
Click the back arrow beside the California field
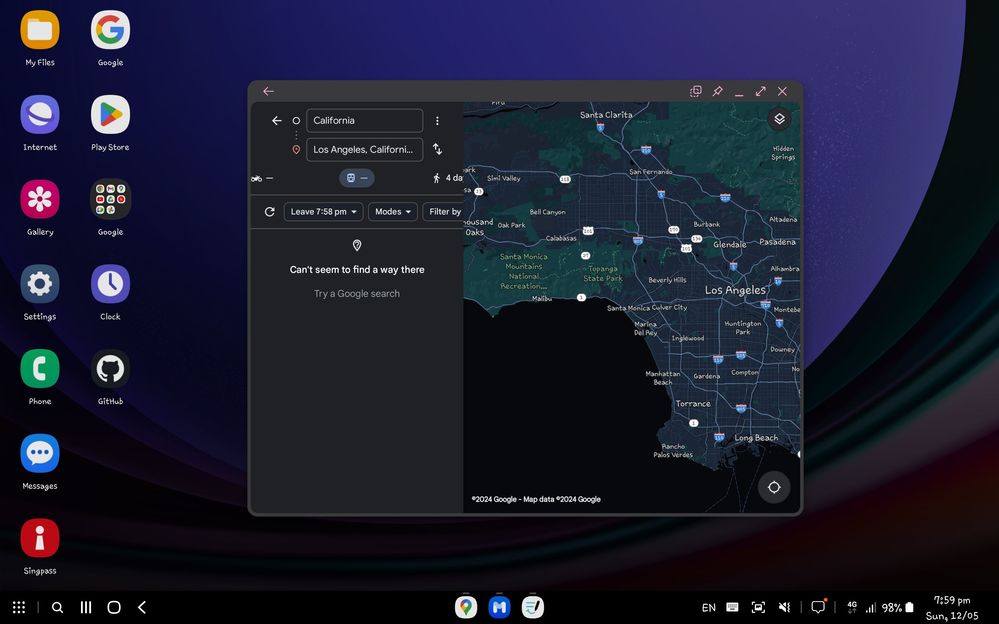click(x=277, y=120)
